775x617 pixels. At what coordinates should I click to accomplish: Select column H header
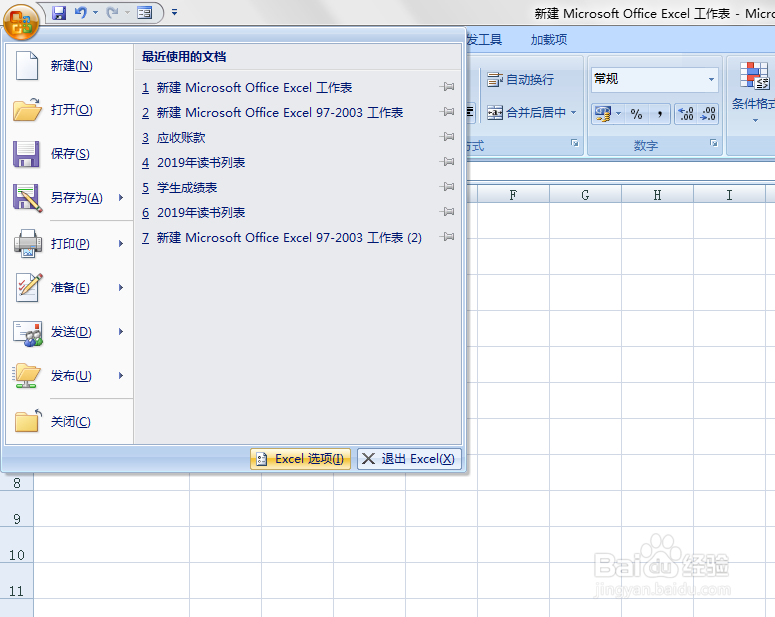[657, 195]
